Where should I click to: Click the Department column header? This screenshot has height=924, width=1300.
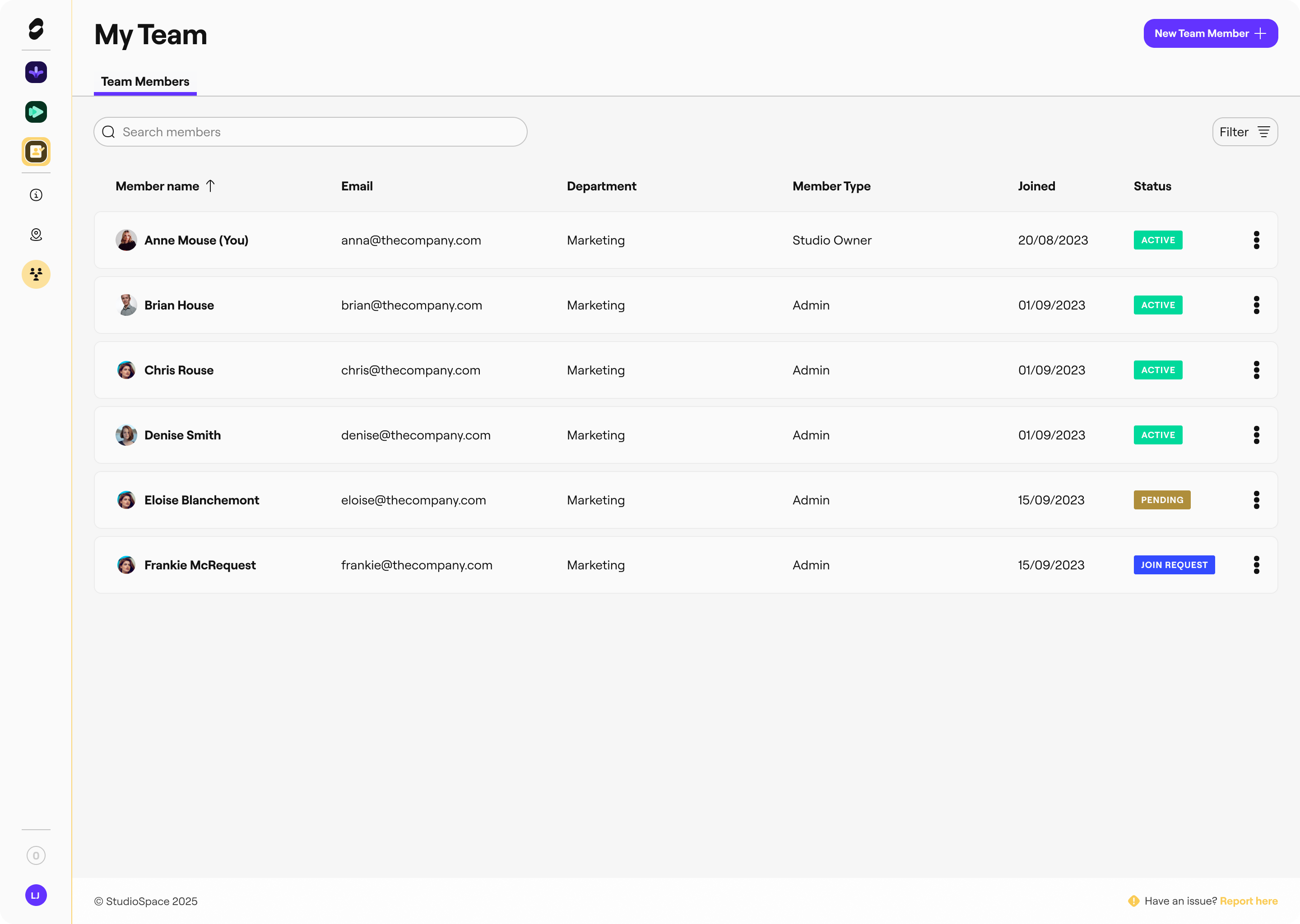pos(602,186)
